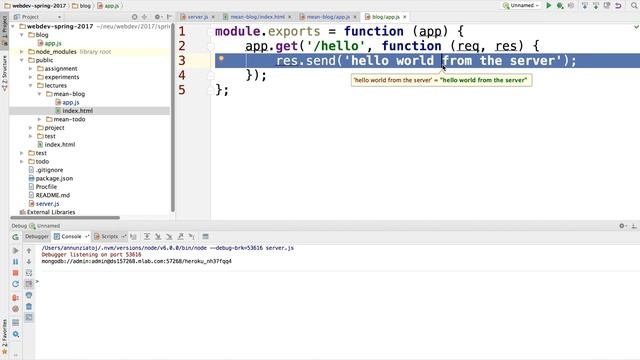The height and width of the screenshot is (360, 640).
Task: Toggle soft-wrap icon in the console sidebar
Action: pos(29,273)
